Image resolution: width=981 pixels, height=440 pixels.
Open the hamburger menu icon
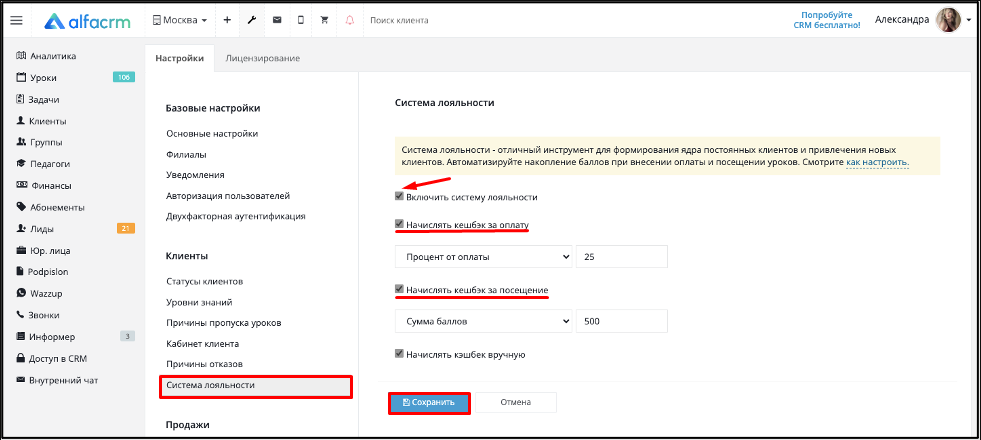point(16,20)
